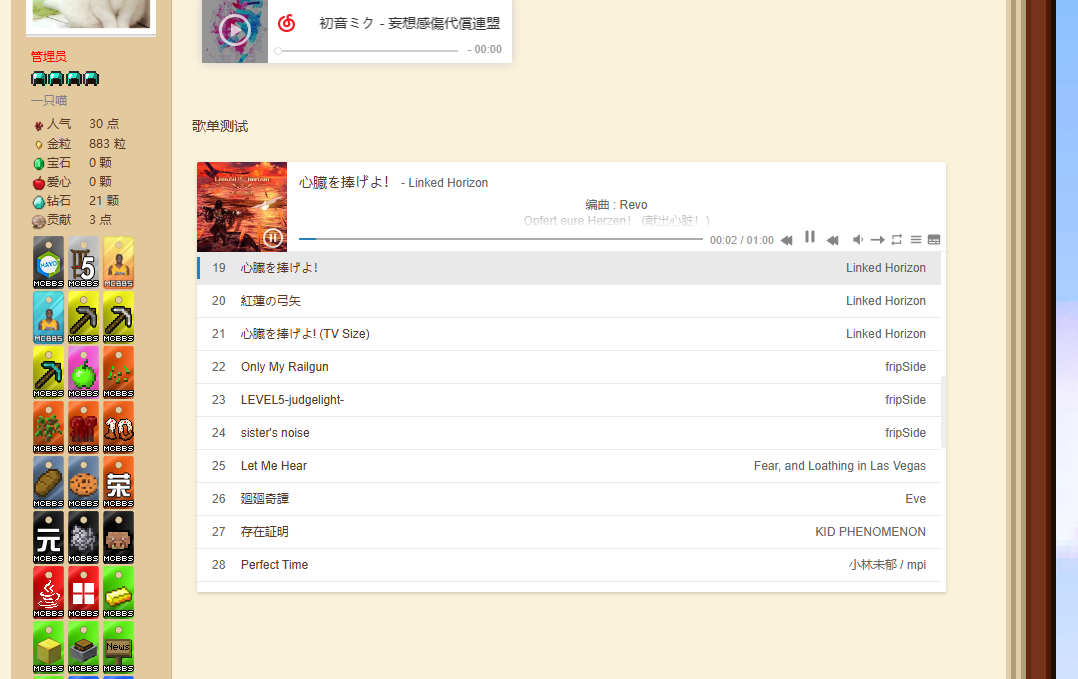This screenshot has width=1078, height=679.
Task: Click the 爱心 0 颗 stat
Action: [x=72, y=182]
